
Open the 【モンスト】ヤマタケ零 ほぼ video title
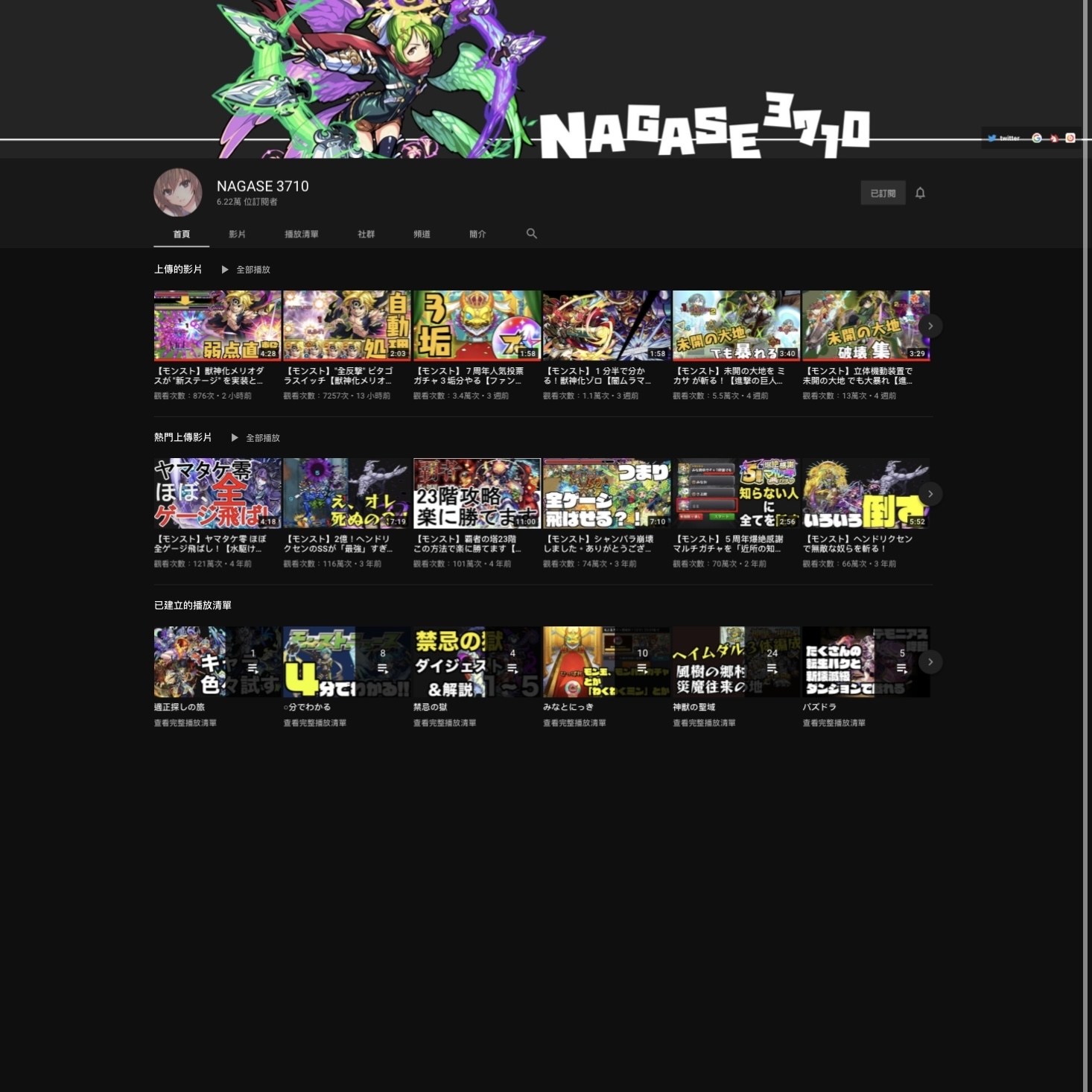pyautogui.click(x=210, y=544)
